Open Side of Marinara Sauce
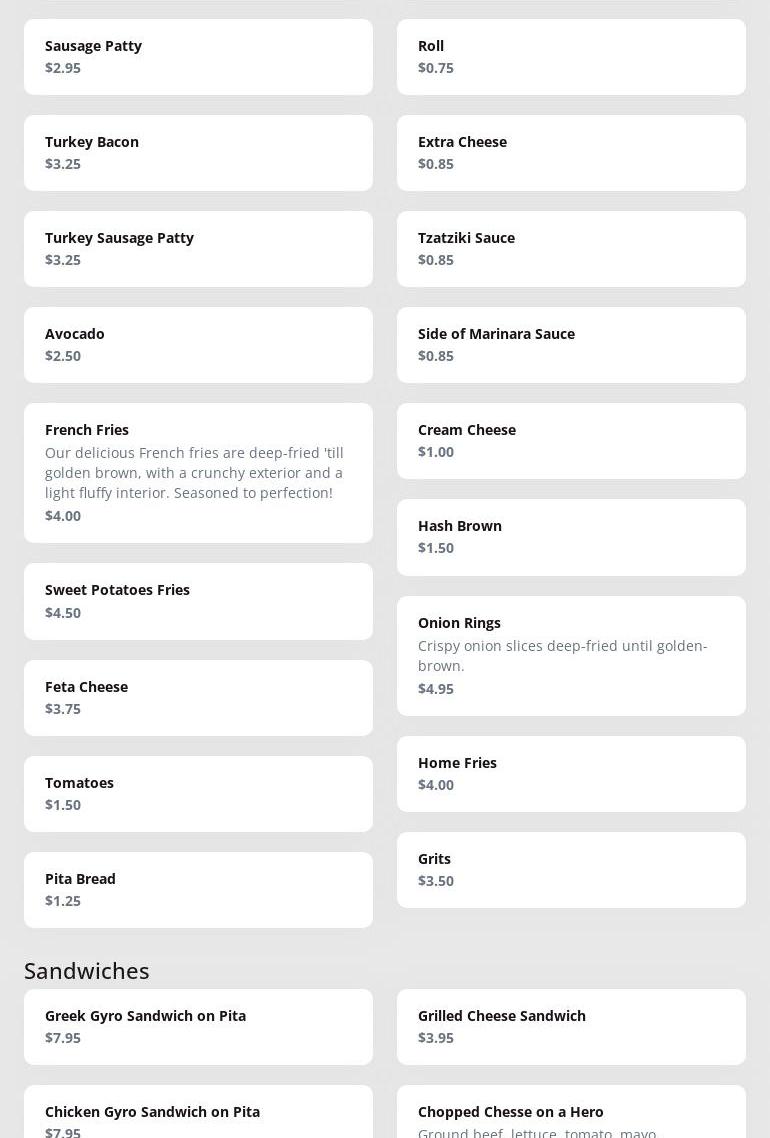This screenshot has height=1138, width=770. (x=571, y=345)
